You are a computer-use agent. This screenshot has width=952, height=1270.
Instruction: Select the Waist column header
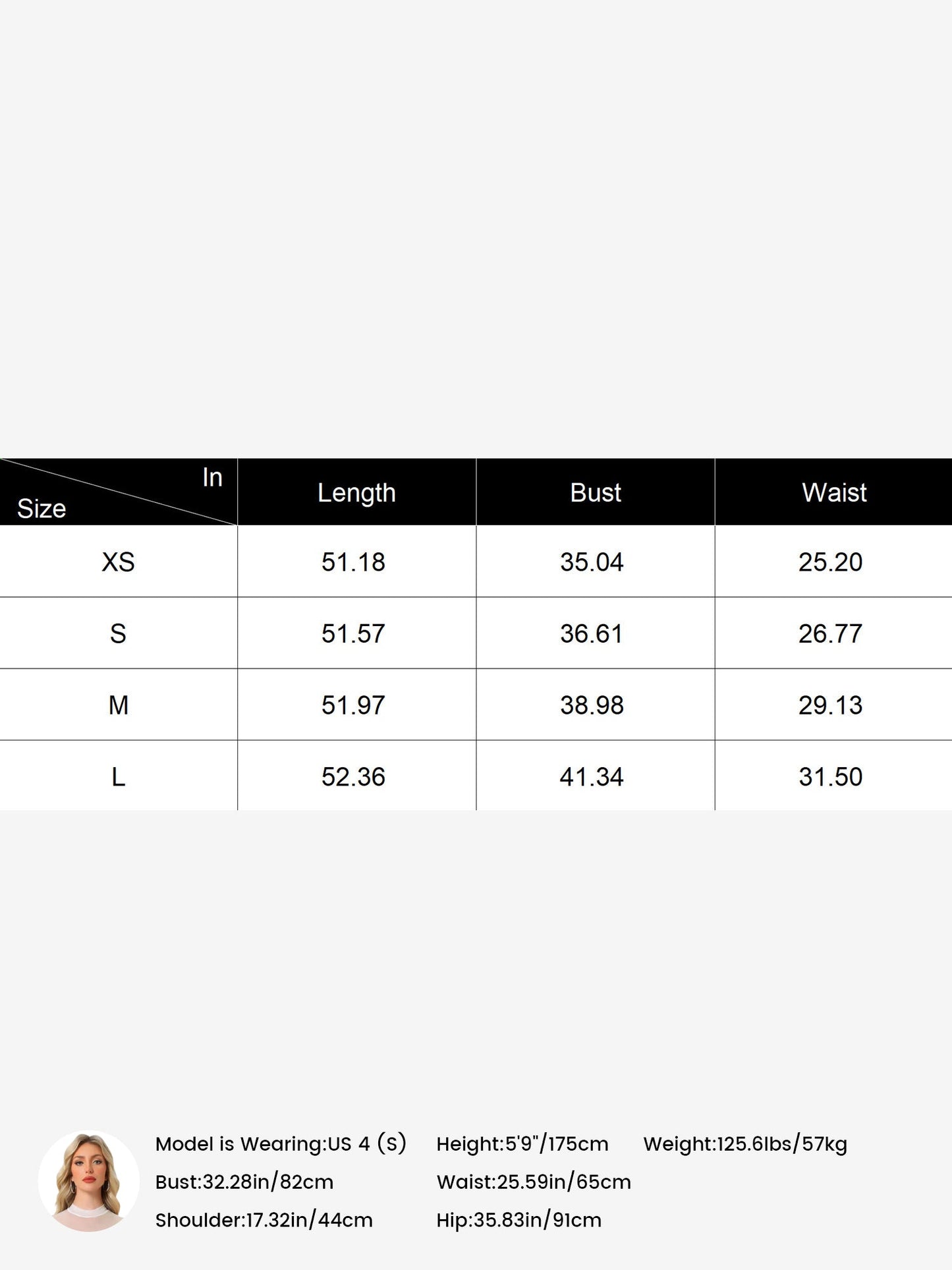[834, 492]
